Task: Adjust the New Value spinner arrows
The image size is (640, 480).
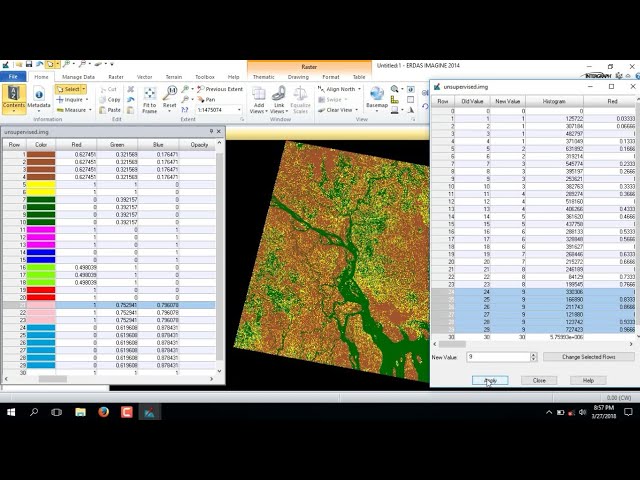Action: [533, 357]
